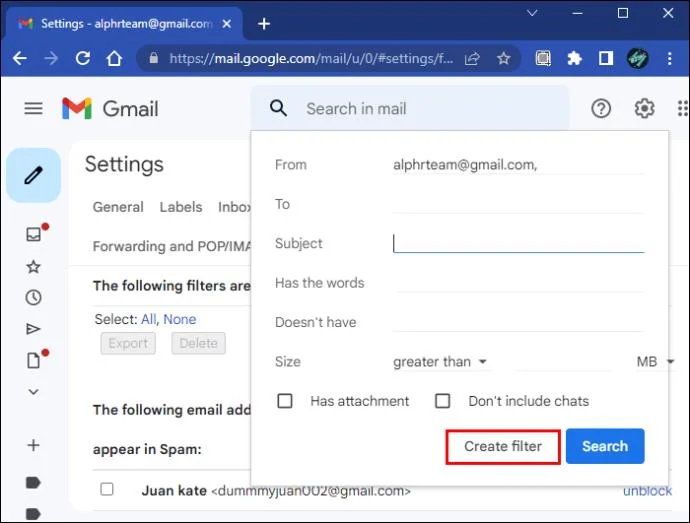This screenshot has height=523, width=690.
Task: Click the browser Home icon
Action: 114,58
